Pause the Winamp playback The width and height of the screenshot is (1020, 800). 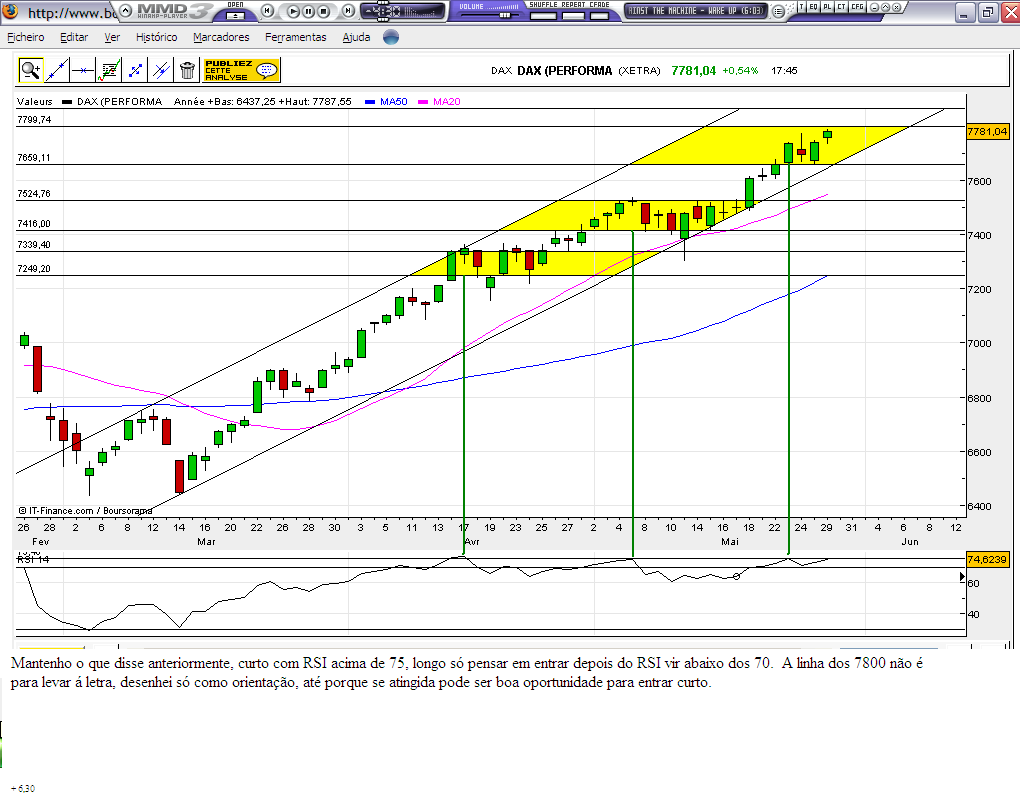pos(308,11)
